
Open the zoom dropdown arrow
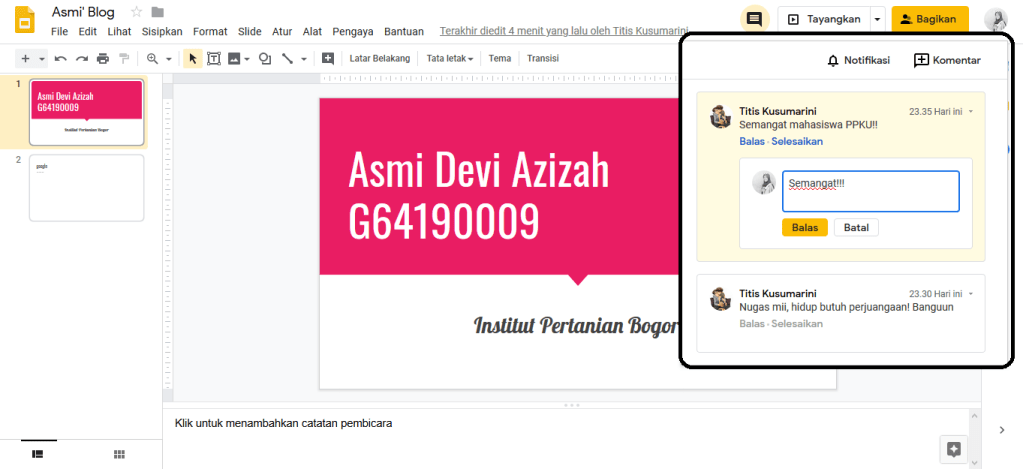(168, 59)
